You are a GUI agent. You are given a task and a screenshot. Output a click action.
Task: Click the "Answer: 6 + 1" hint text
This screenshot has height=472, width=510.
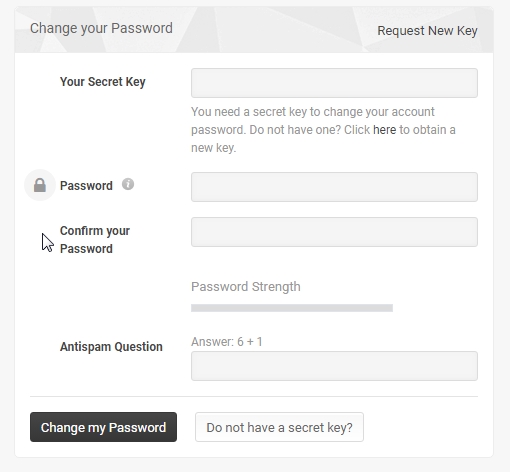pyautogui.click(x=227, y=342)
